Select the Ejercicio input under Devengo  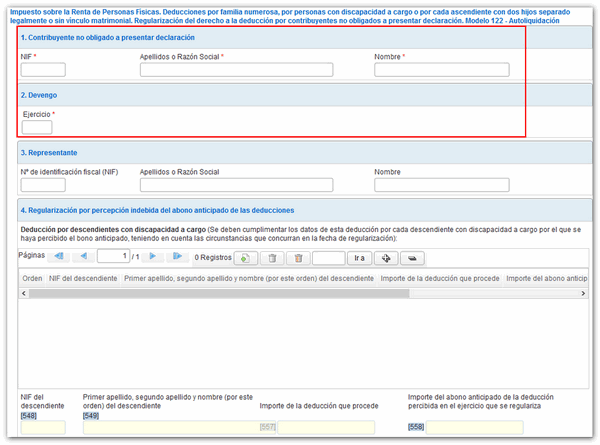pos(37,127)
